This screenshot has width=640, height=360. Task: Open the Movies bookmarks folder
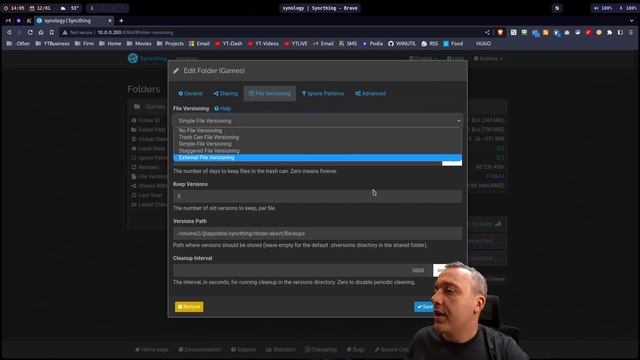tap(139, 43)
